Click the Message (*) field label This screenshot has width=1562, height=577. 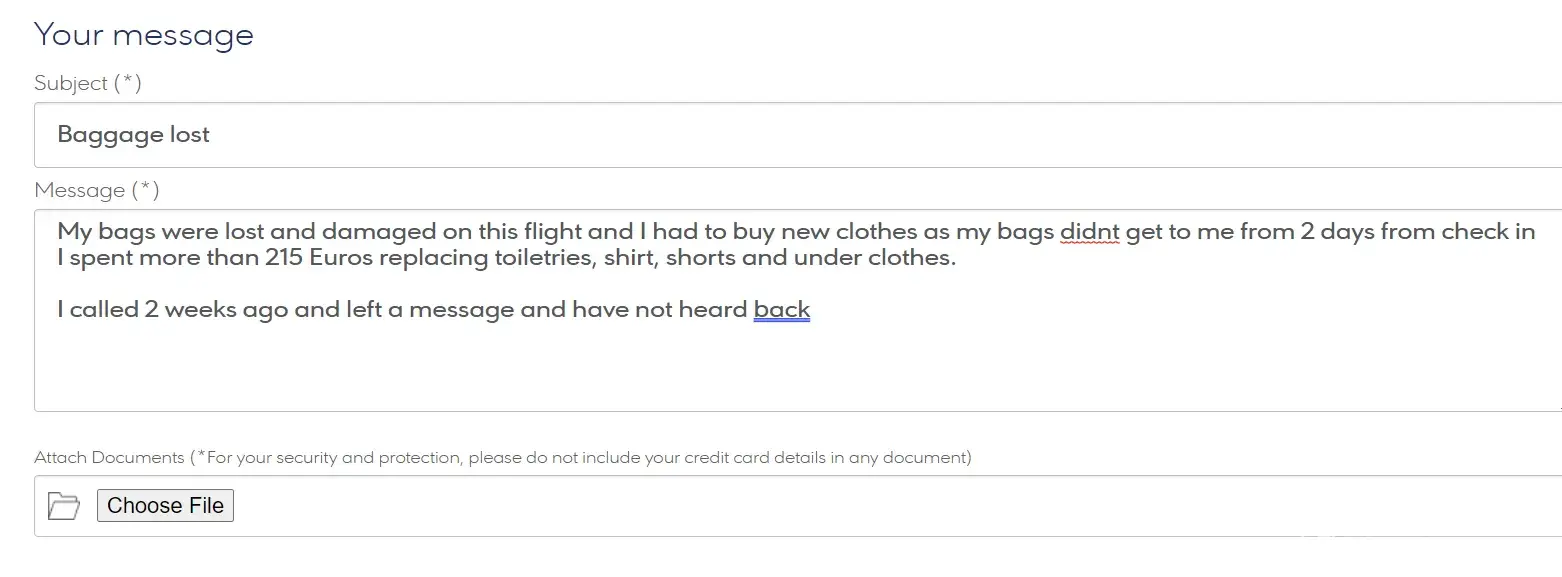[x=97, y=190]
